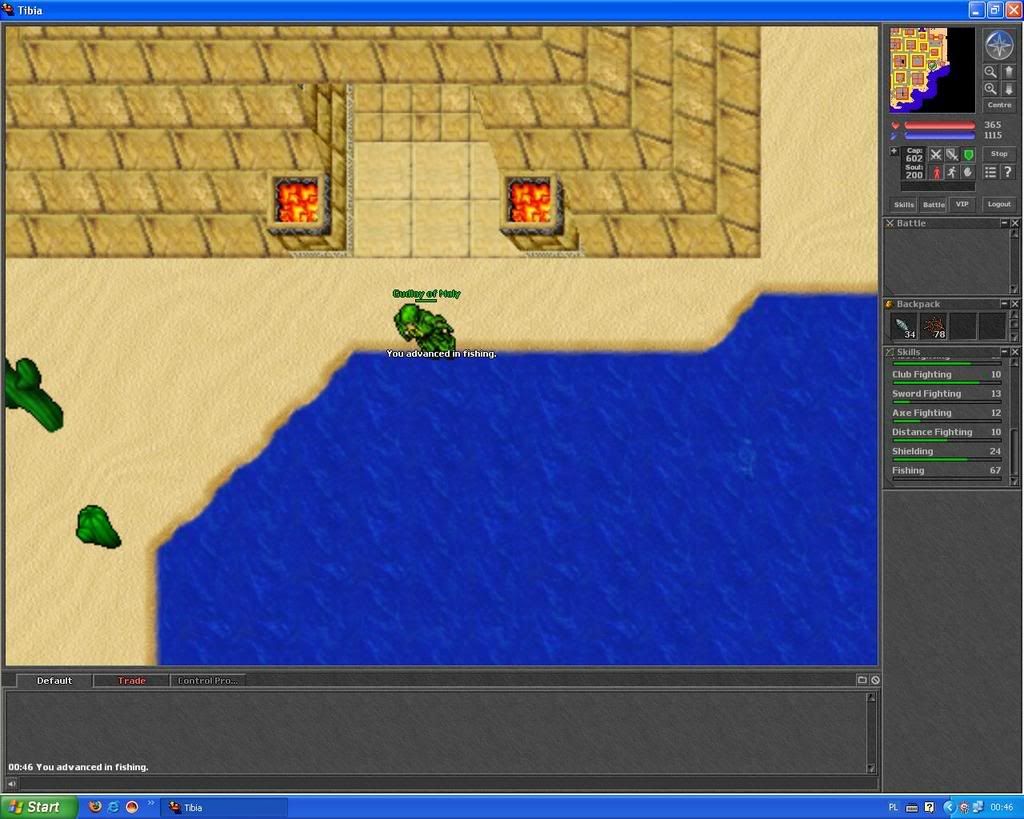Click the Fishing skill value 67
The width and height of the screenshot is (1024, 819).
coord(995,470)
